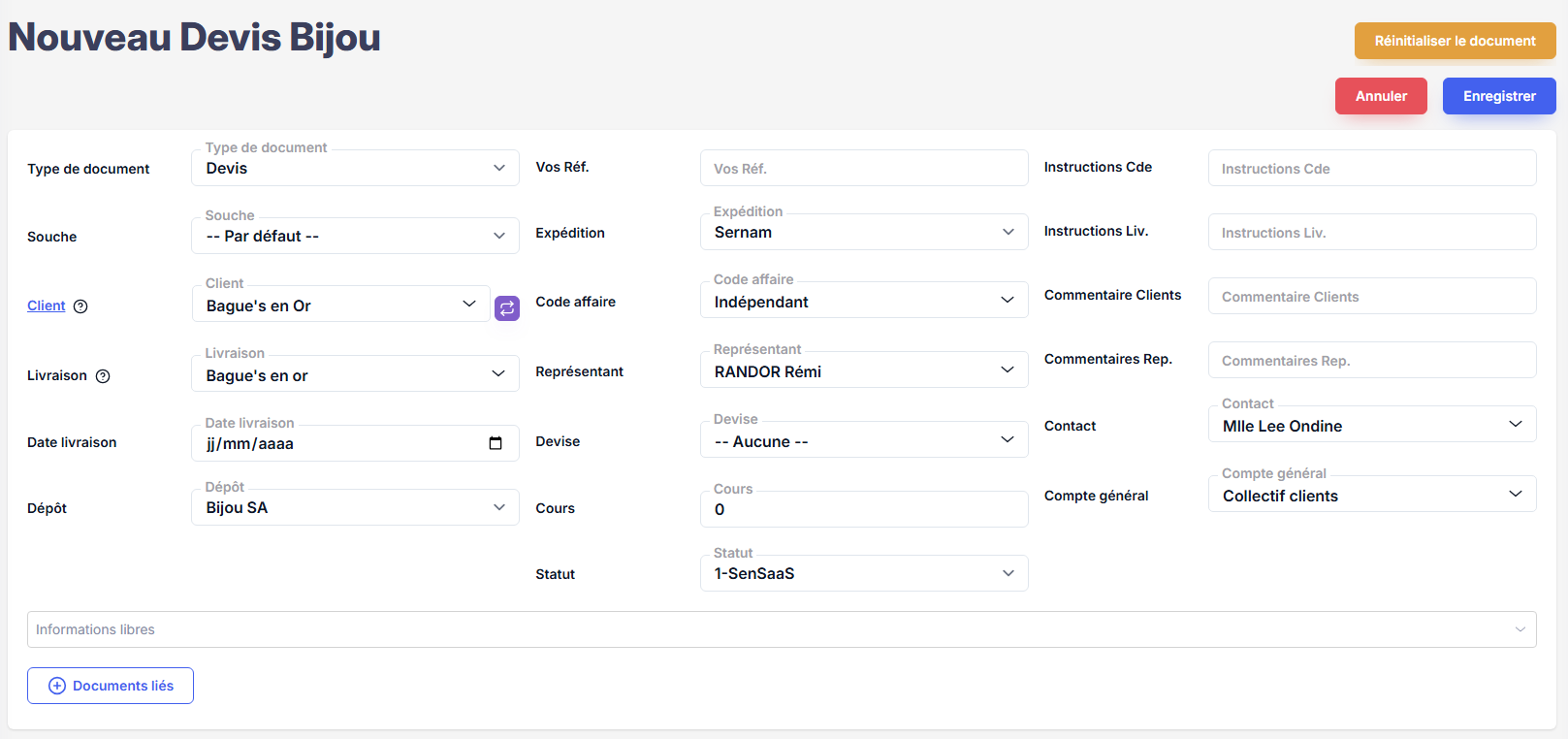Open the Contact dropdown

(x=1371, y=426)
